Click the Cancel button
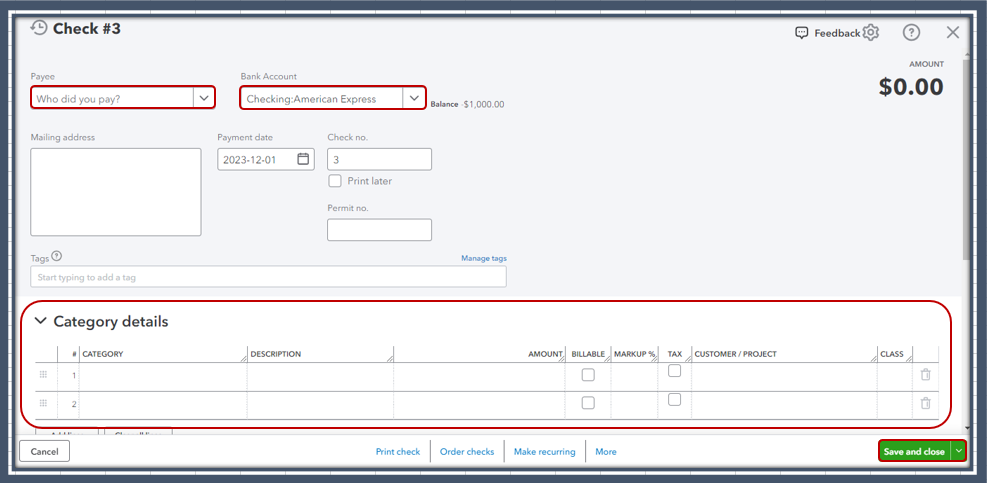The width and height of the screenshot is (987, 483). click(x=45, y=452)
